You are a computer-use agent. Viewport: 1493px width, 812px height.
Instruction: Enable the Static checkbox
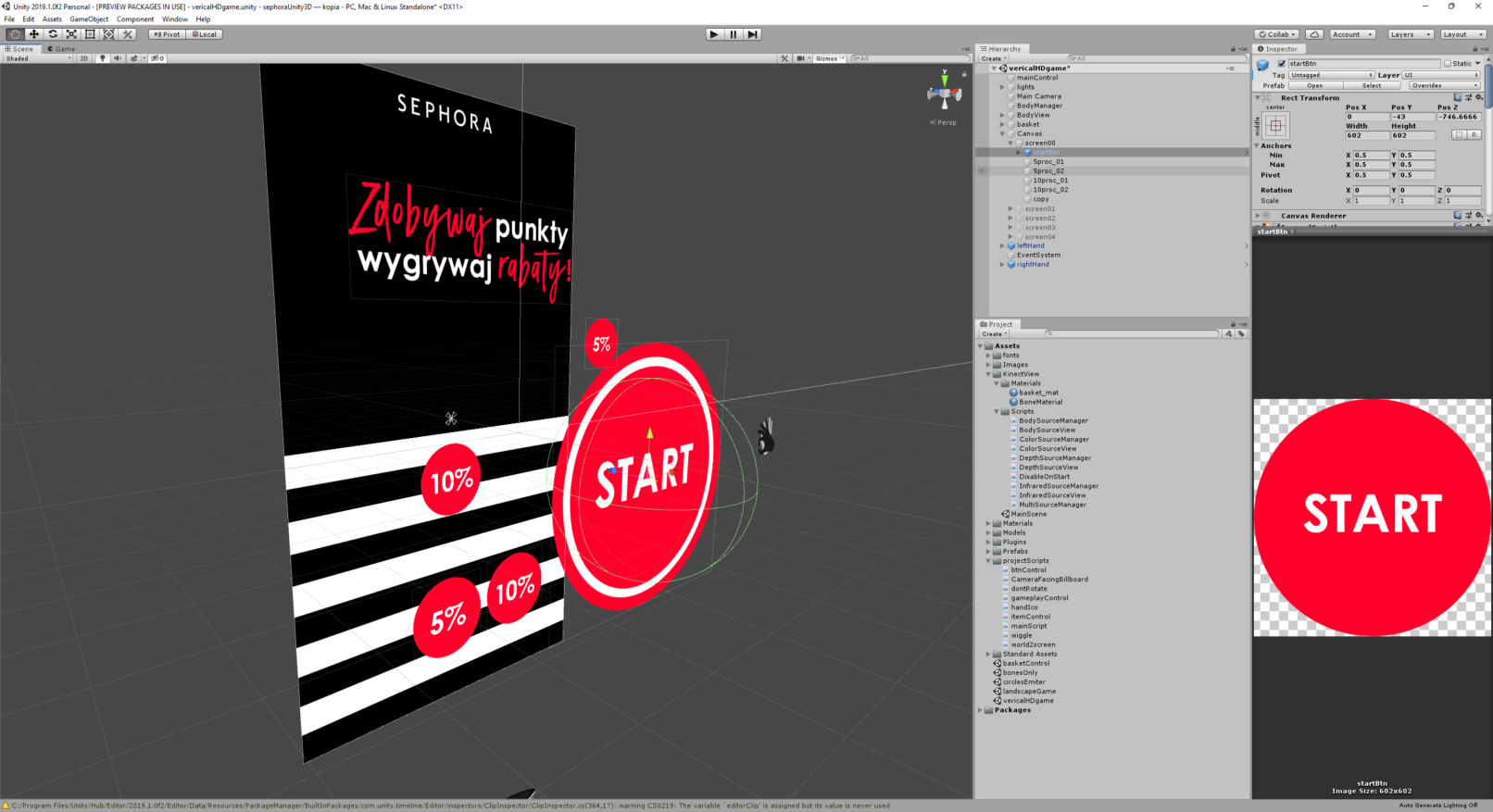1448,64
